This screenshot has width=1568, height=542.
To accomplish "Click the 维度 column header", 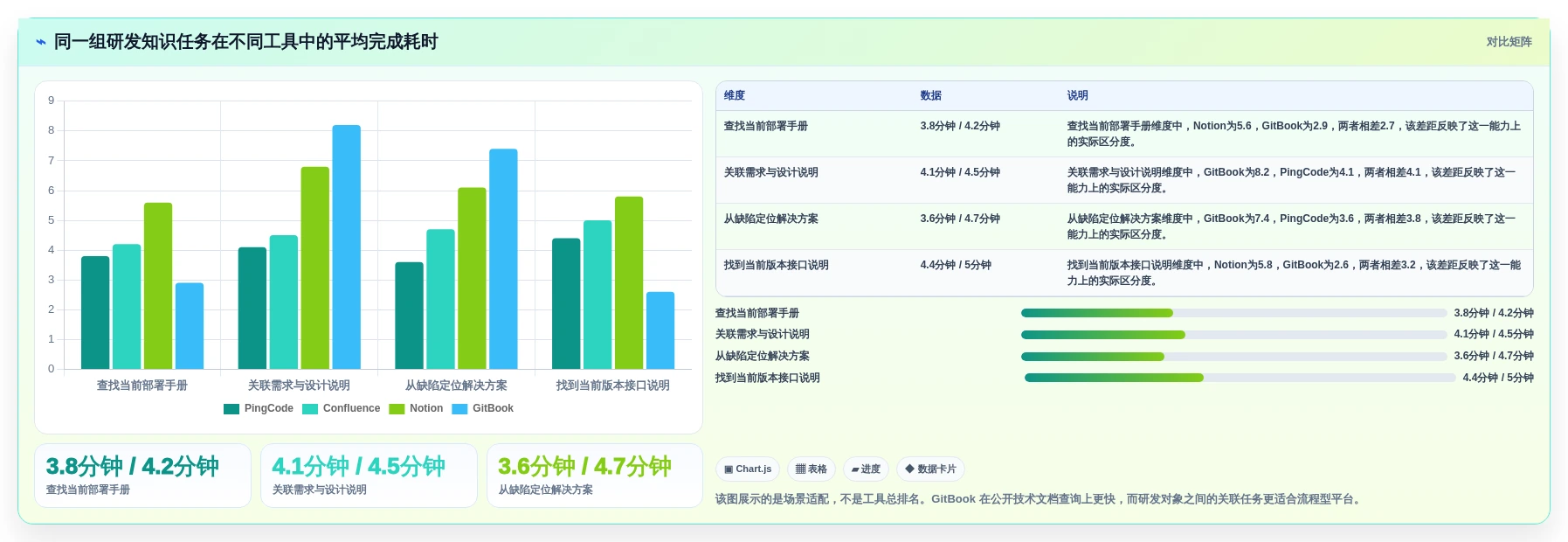I will tap(735, 96).
